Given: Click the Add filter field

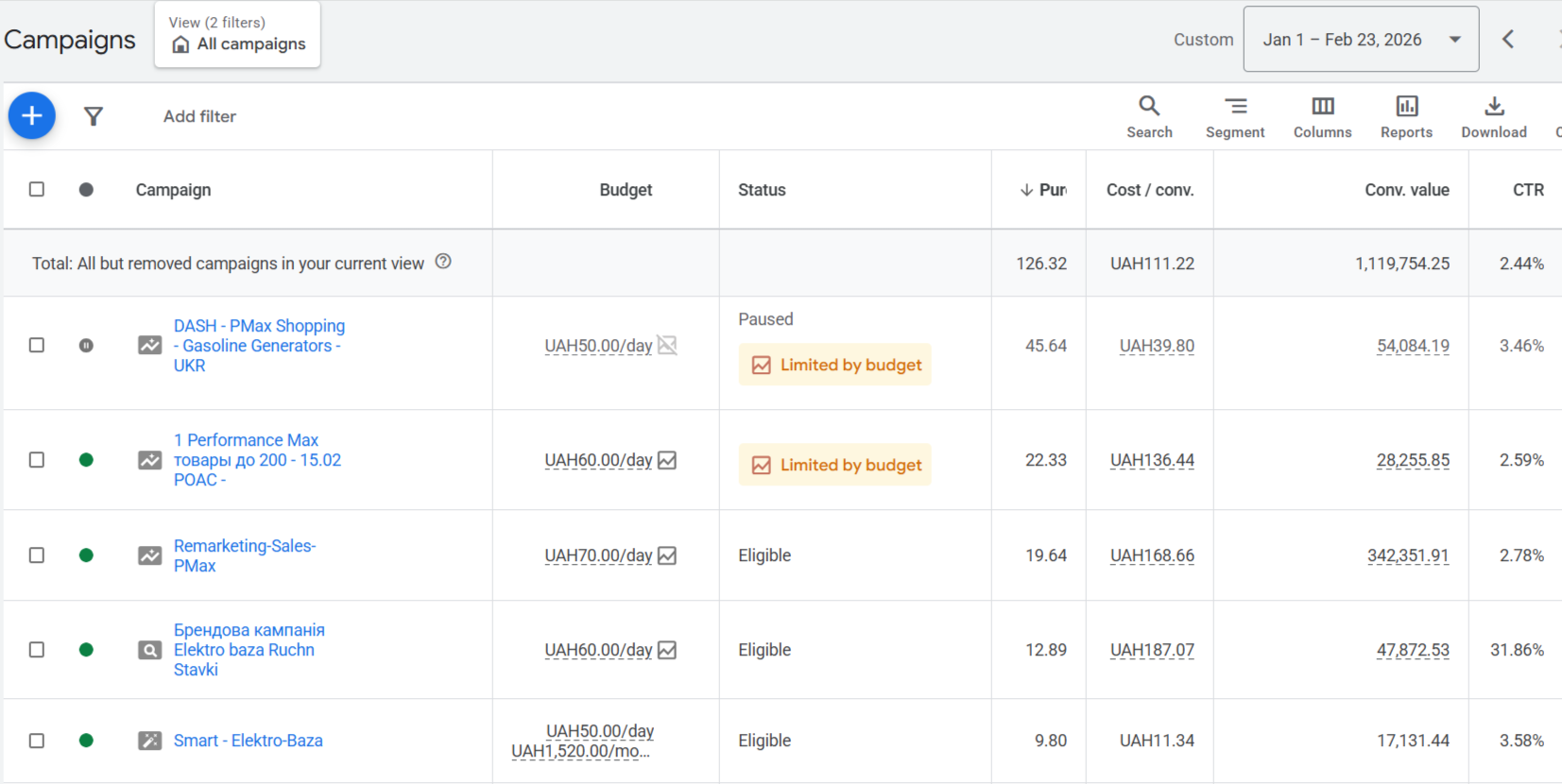Looking at the screenshot, I should (x=199, y=116).
